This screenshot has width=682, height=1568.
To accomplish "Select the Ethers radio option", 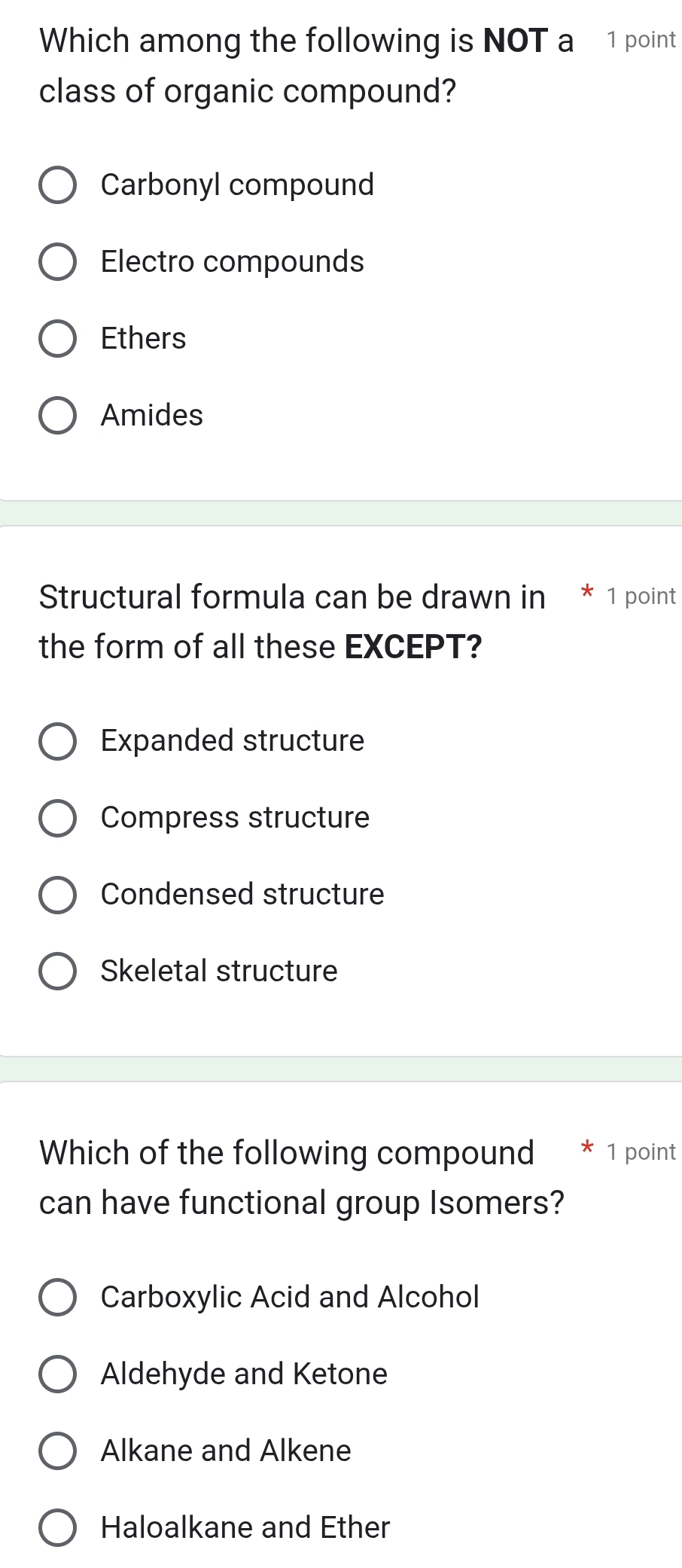I will click(x=57, y=339).
